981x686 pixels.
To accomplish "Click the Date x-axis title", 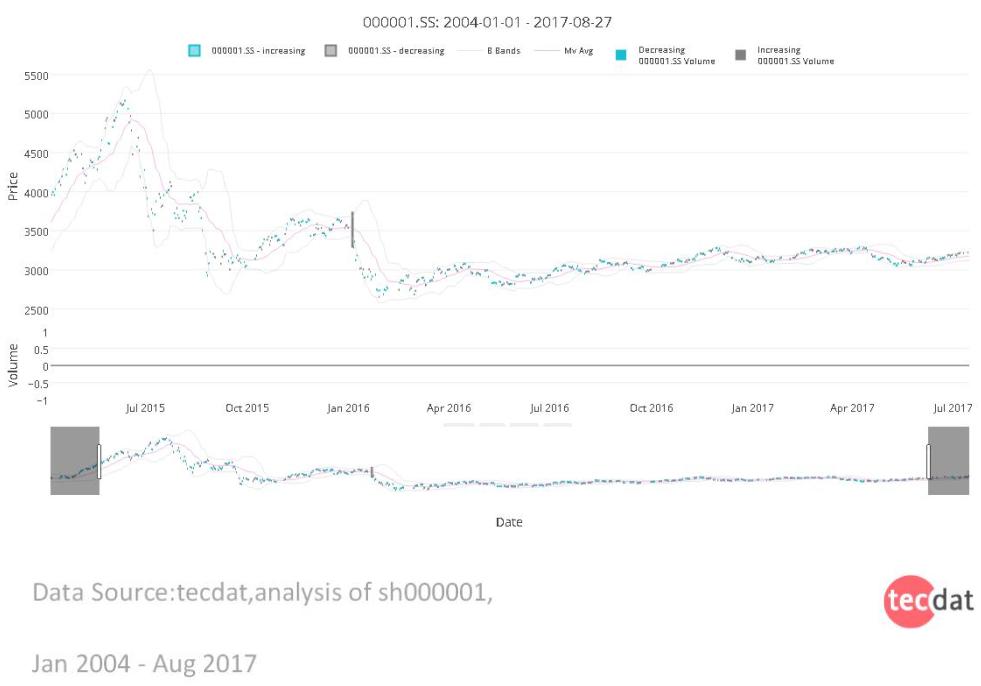I will pyautogui.click(x=509, y=522).
